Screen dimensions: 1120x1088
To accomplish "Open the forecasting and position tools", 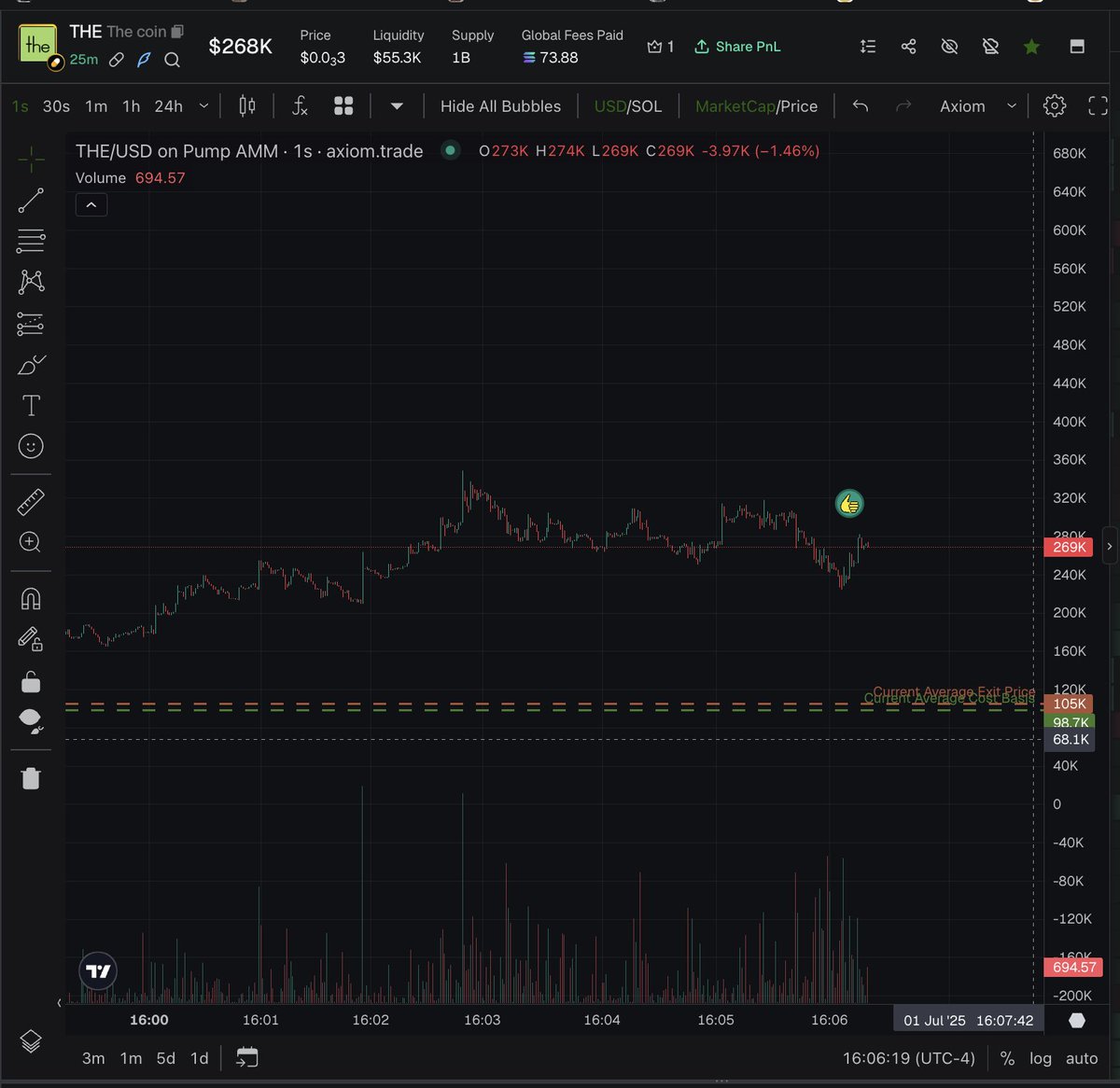I will point(31,324).
